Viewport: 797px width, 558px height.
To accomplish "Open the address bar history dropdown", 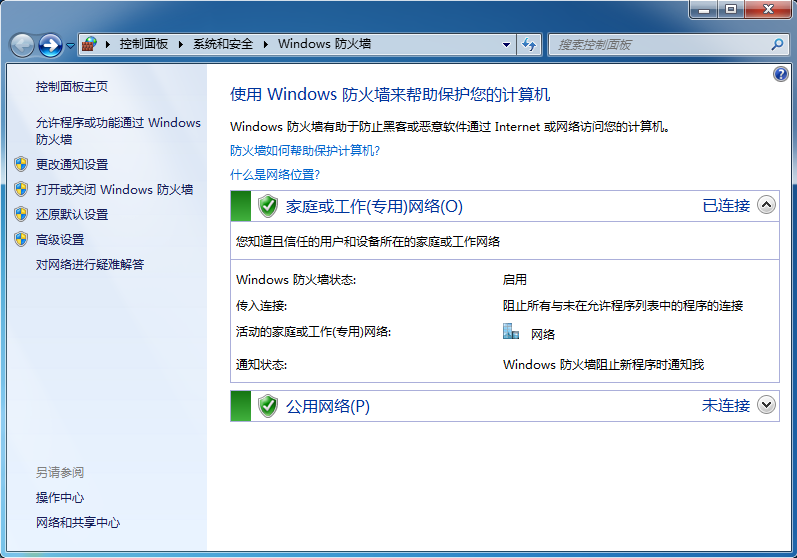I will (x=506, y=45).
